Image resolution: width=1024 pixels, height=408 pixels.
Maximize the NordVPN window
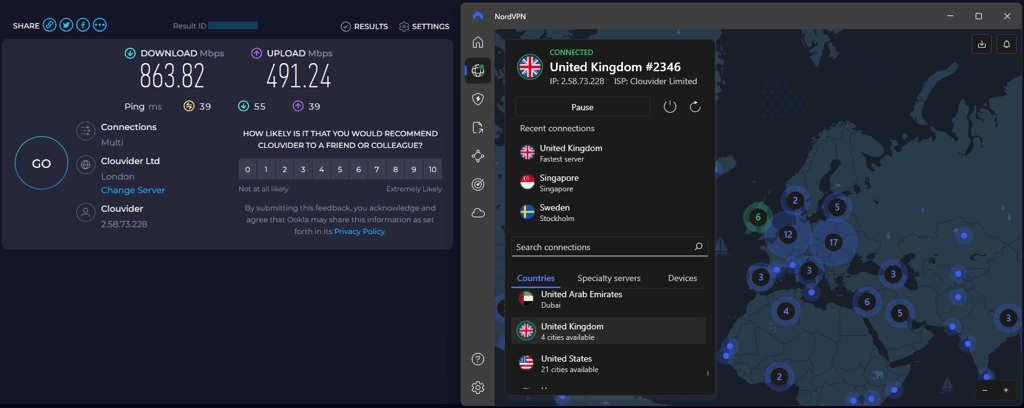tap(978, 16)
